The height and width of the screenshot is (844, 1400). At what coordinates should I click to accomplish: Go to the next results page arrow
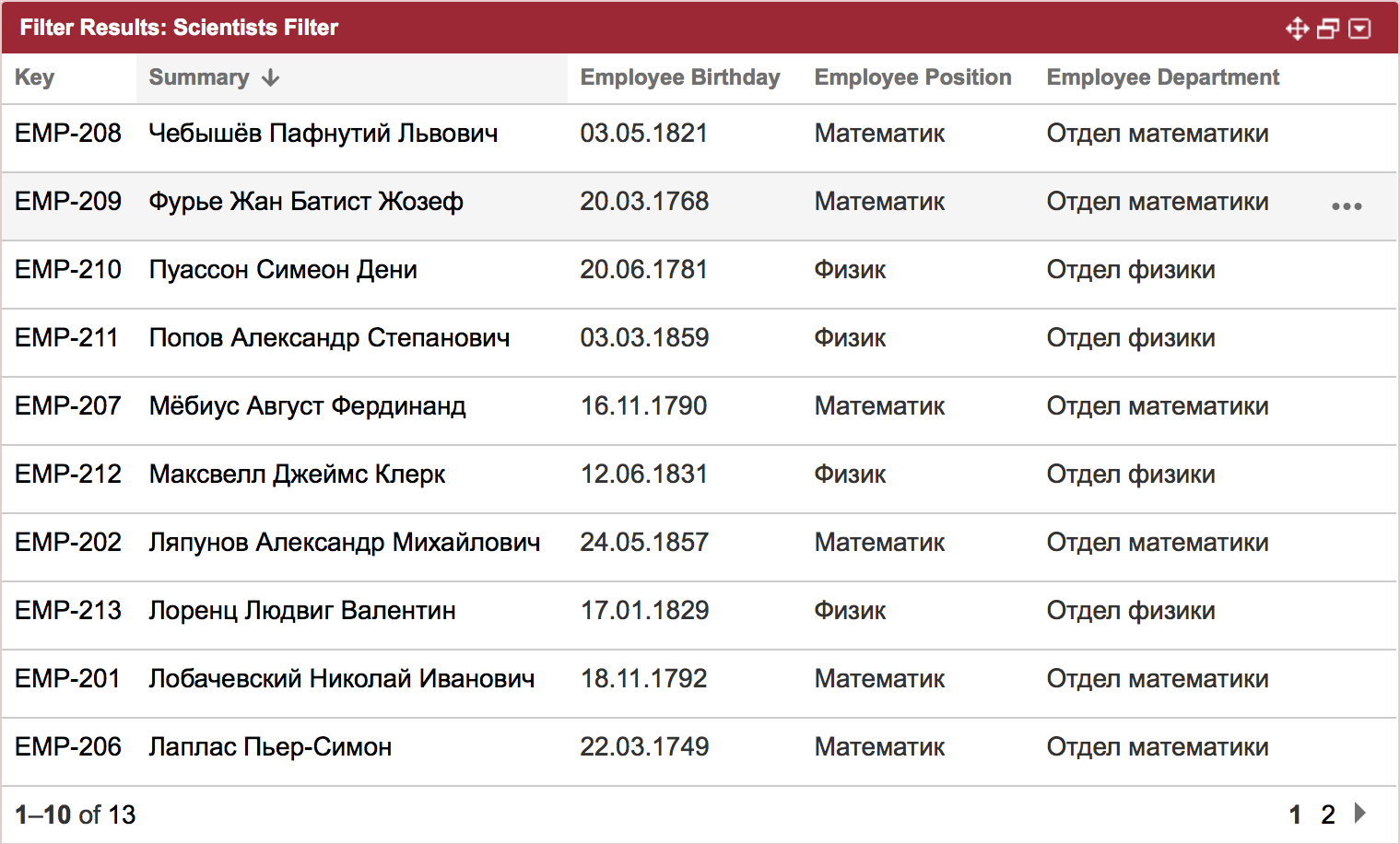point(1360,813)
